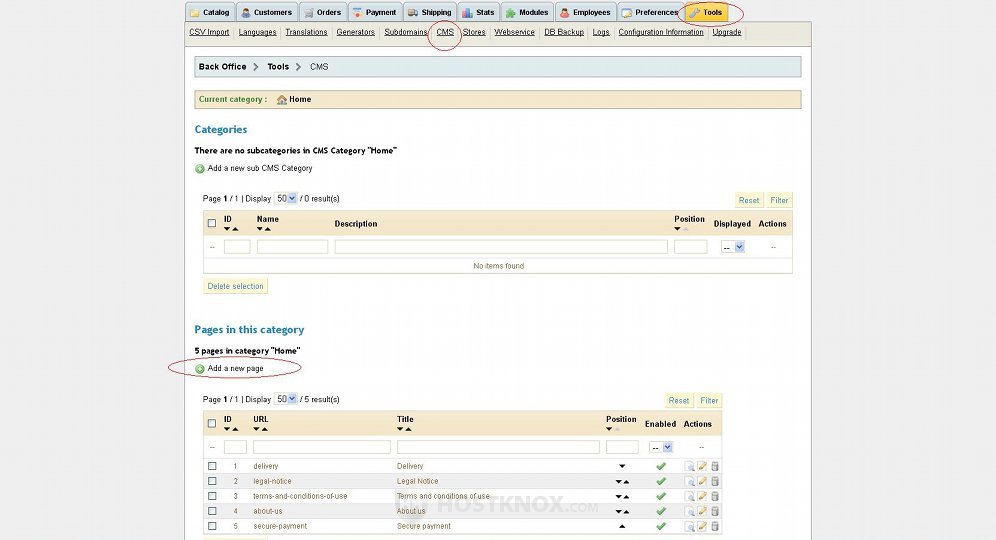This screenshot has width=996, height=540.
Task: Sort pages by URL descending arrow
Action: 257,429
